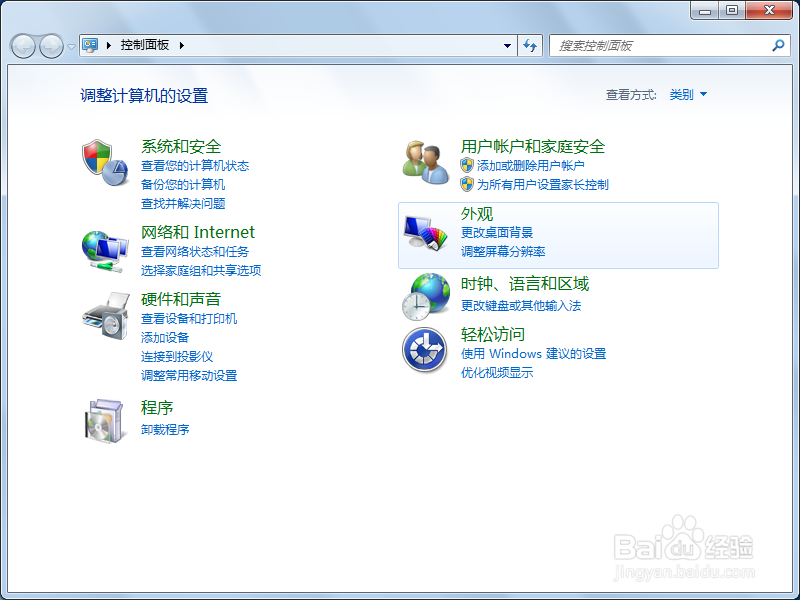Click 连接到投影仪 link
Screen dimensions: 800x600
pos(177,357)
